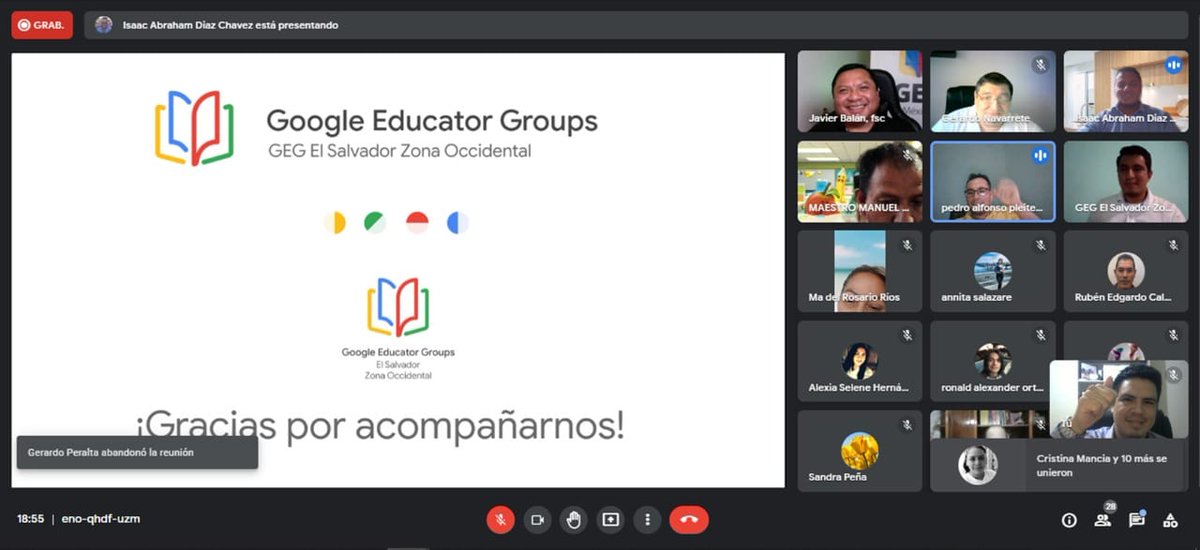
Task: Click the 18:55 clock text
Action: coord(30,520)
